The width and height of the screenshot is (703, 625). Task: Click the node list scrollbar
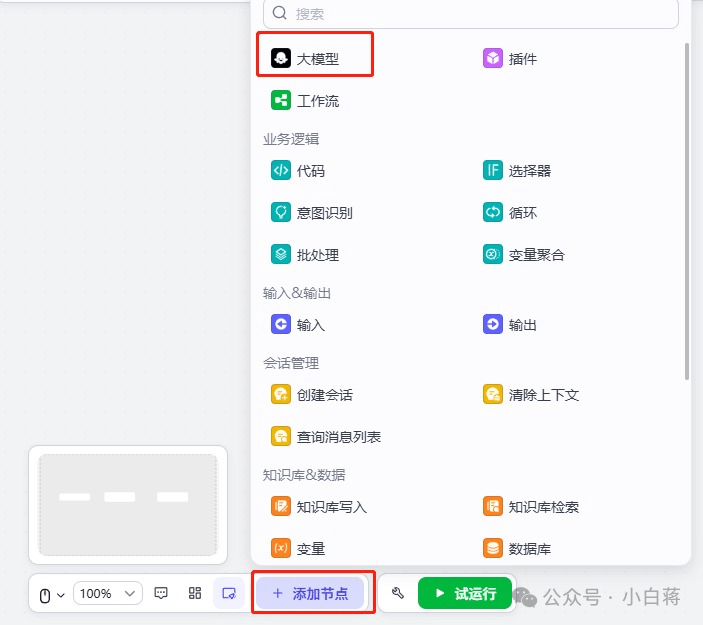click(687, 212)
